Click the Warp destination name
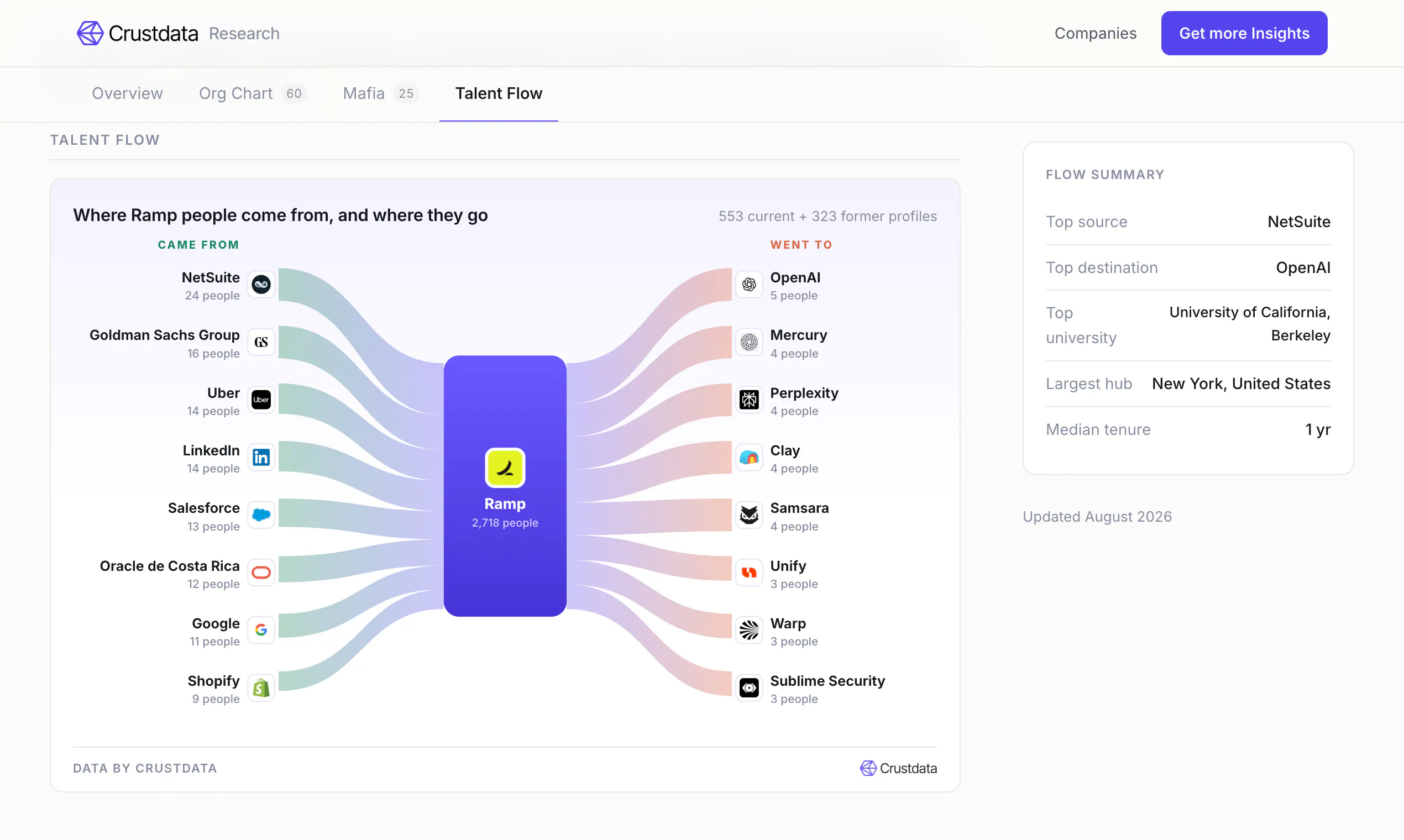This screenshot has height=840, width=1404. tap(788, 623)
